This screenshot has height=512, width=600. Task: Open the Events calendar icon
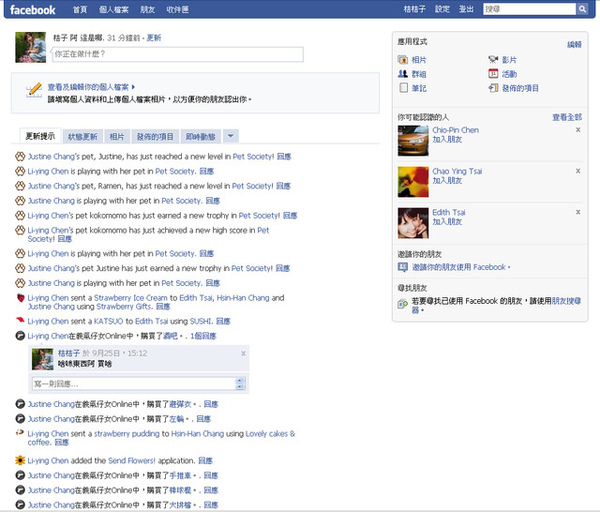[493, 73]
